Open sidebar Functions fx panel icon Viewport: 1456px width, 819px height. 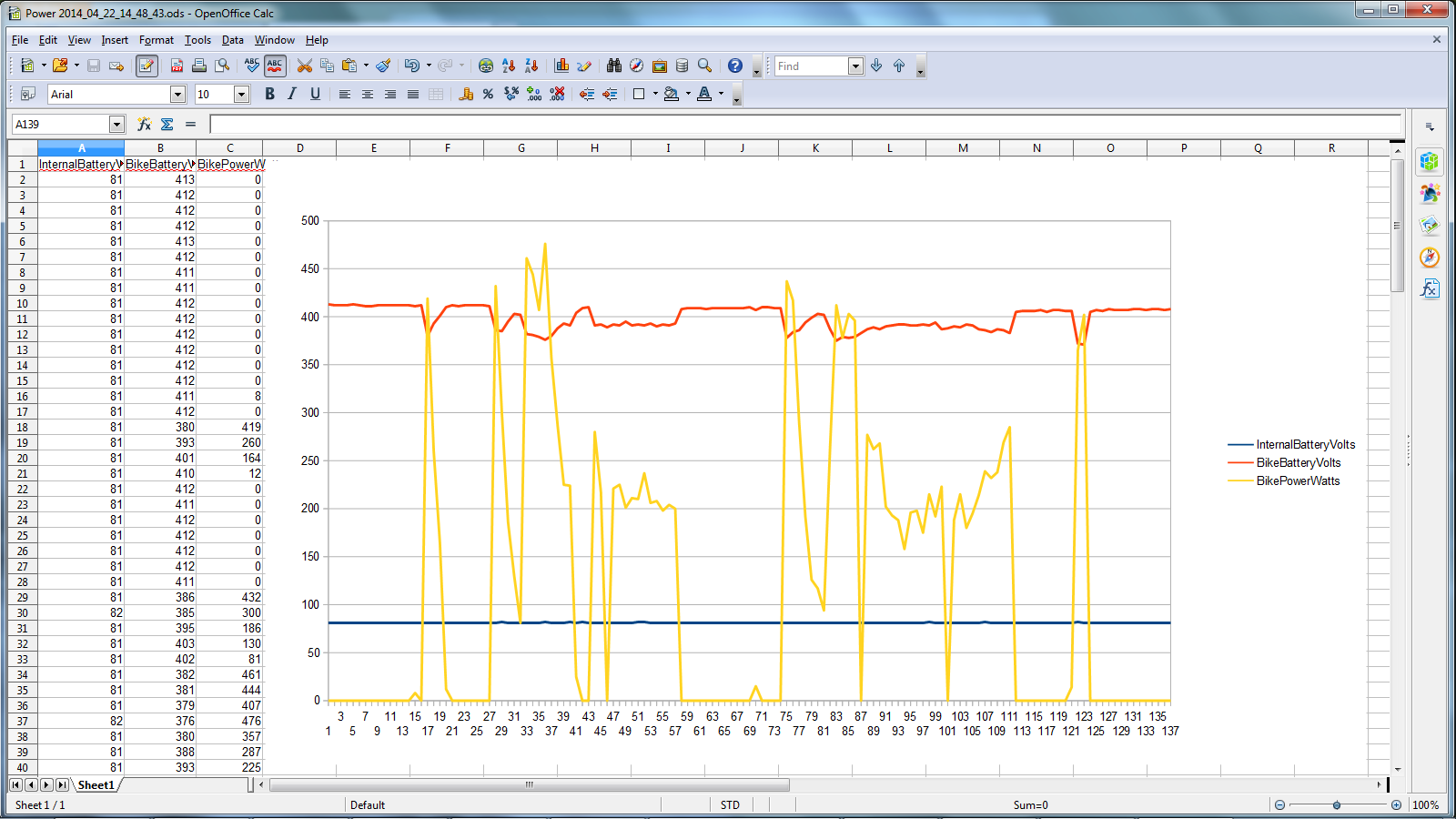point(1430,288)
